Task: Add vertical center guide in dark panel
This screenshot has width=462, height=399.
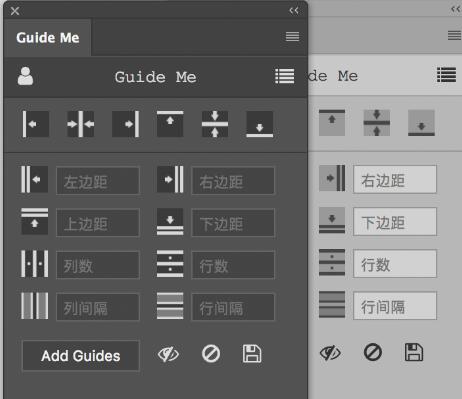Action: pyautogui.click(x=80, y=124)
